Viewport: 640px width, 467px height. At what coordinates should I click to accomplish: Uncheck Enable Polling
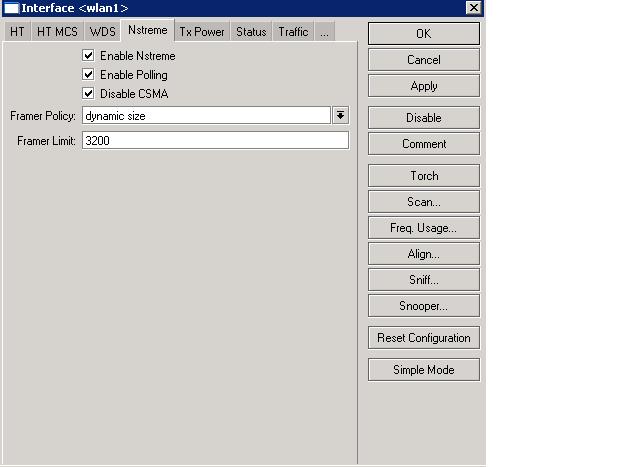pos(88,74)
